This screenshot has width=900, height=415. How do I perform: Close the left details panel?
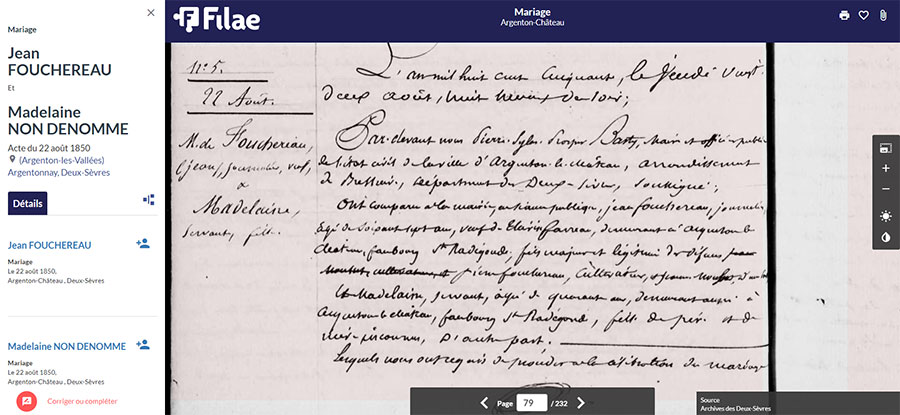(x=151, y=13)
